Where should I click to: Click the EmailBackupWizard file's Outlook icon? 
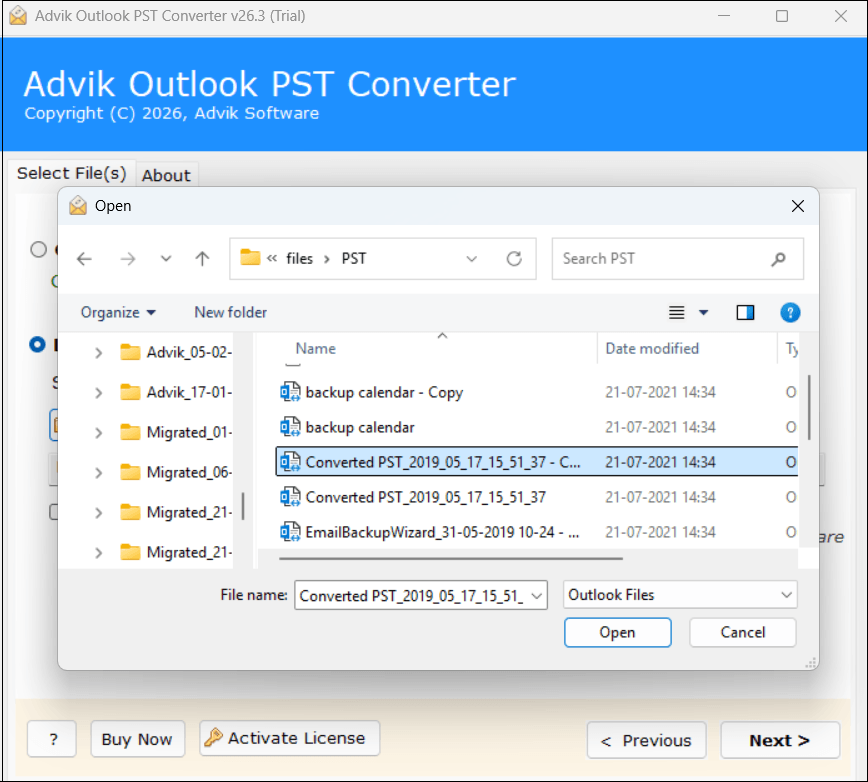pos(290,532)
